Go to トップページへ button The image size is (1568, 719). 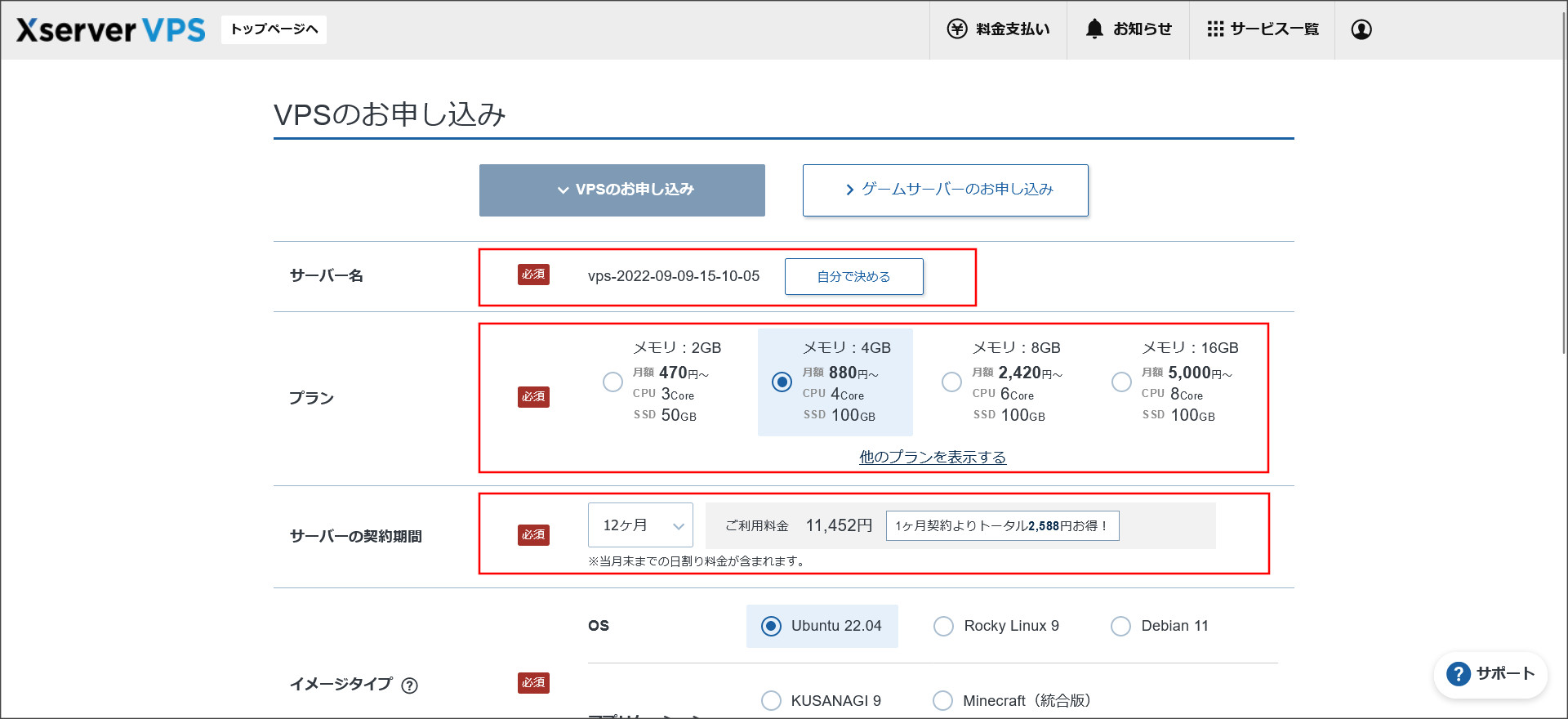274,29
